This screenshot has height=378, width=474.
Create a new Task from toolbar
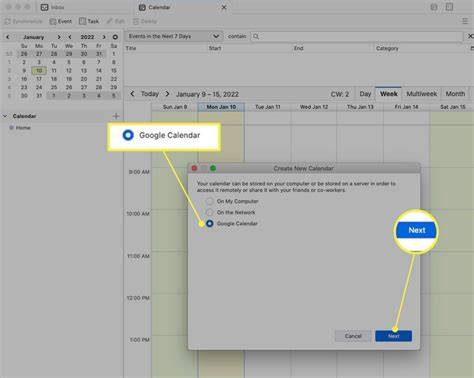click(89, 21)
